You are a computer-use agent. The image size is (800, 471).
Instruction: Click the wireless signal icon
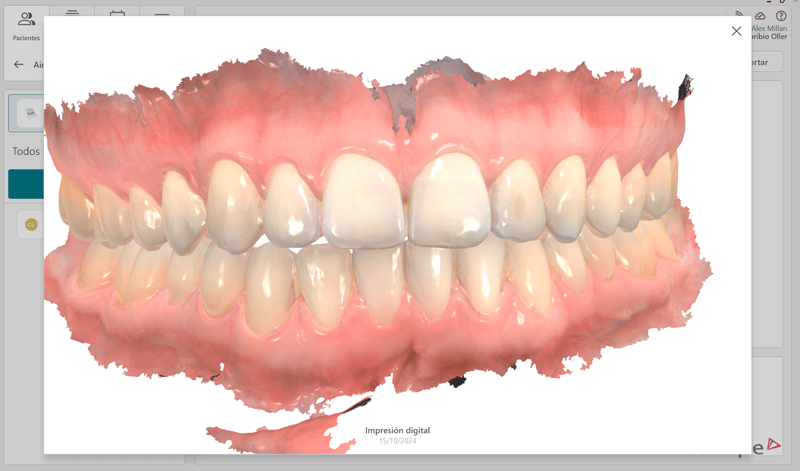click(741, 16)
